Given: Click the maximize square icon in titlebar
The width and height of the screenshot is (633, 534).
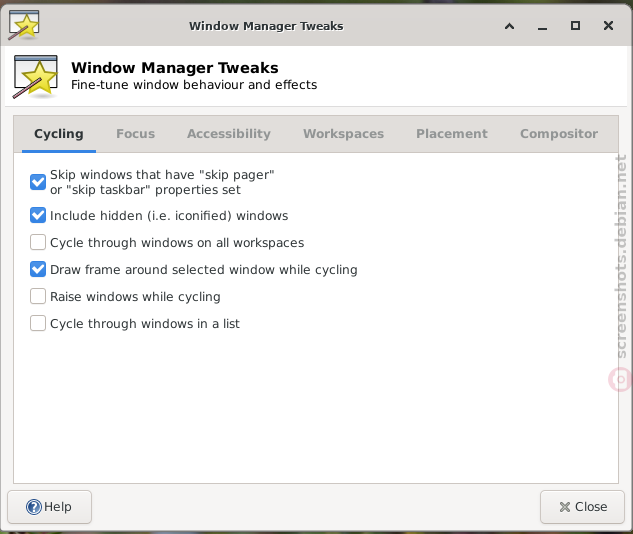Looking at the screenshot, I should (575, 25).
